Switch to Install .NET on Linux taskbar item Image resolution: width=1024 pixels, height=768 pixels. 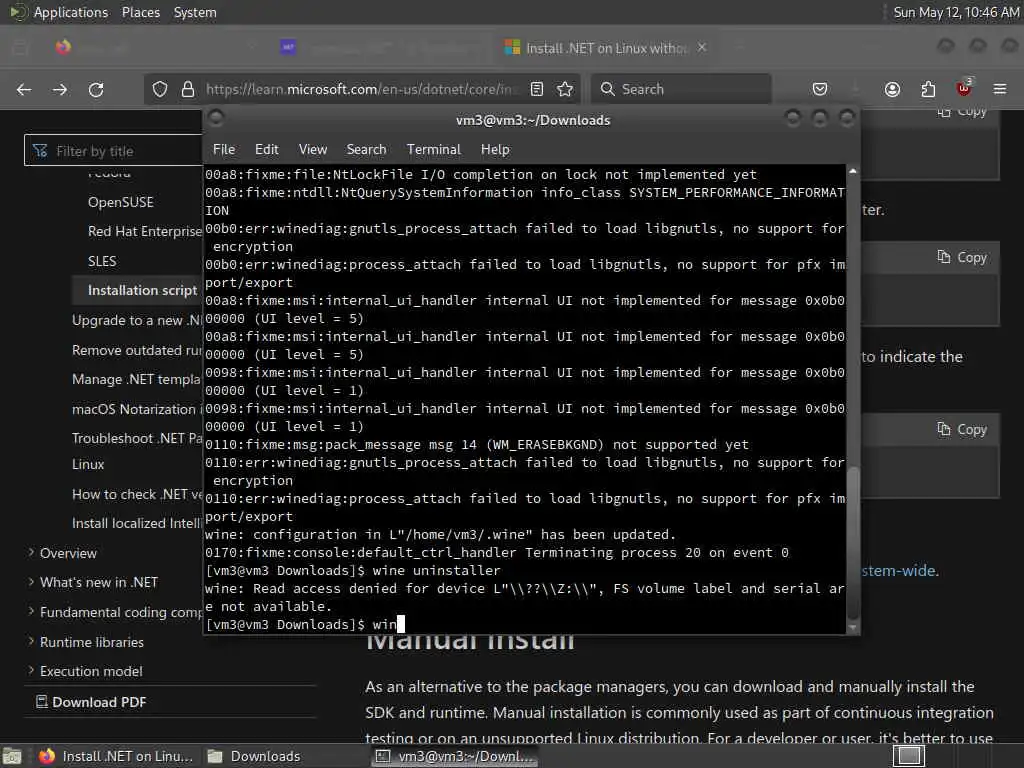pos(116,756)
